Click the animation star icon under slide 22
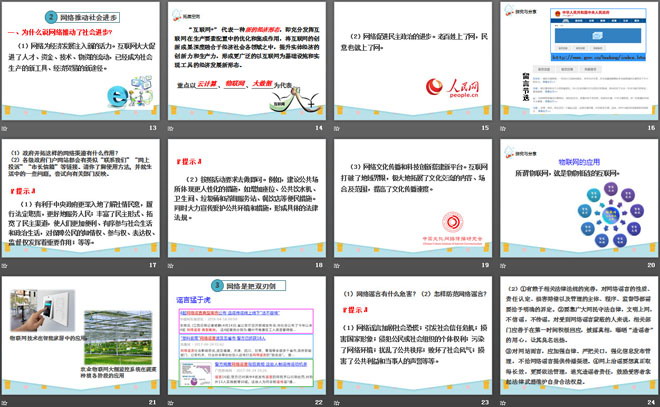 (170, 403)
